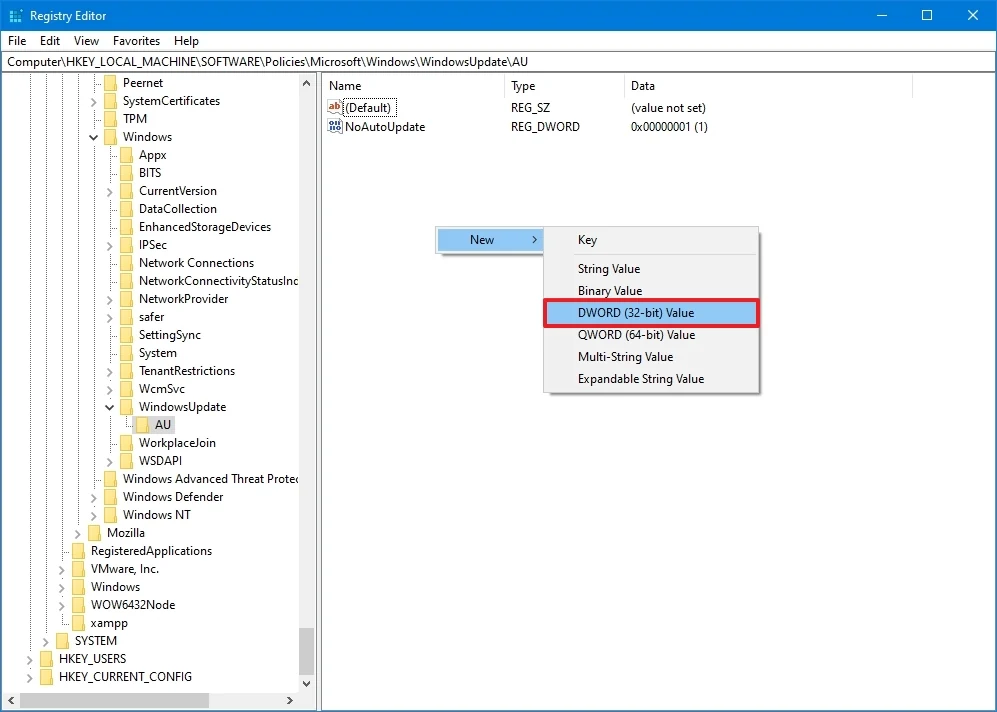
Task: Open the View menu
Action: pyautogui.click(x=86, y=41)
